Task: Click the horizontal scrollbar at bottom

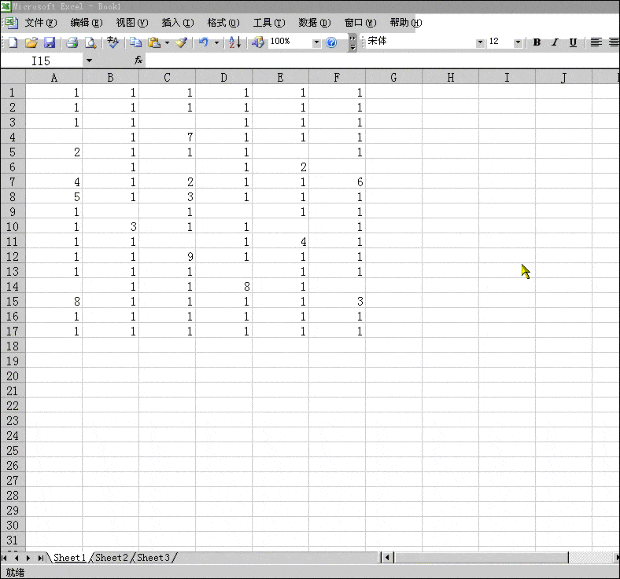Action: (x=480, y=558)
